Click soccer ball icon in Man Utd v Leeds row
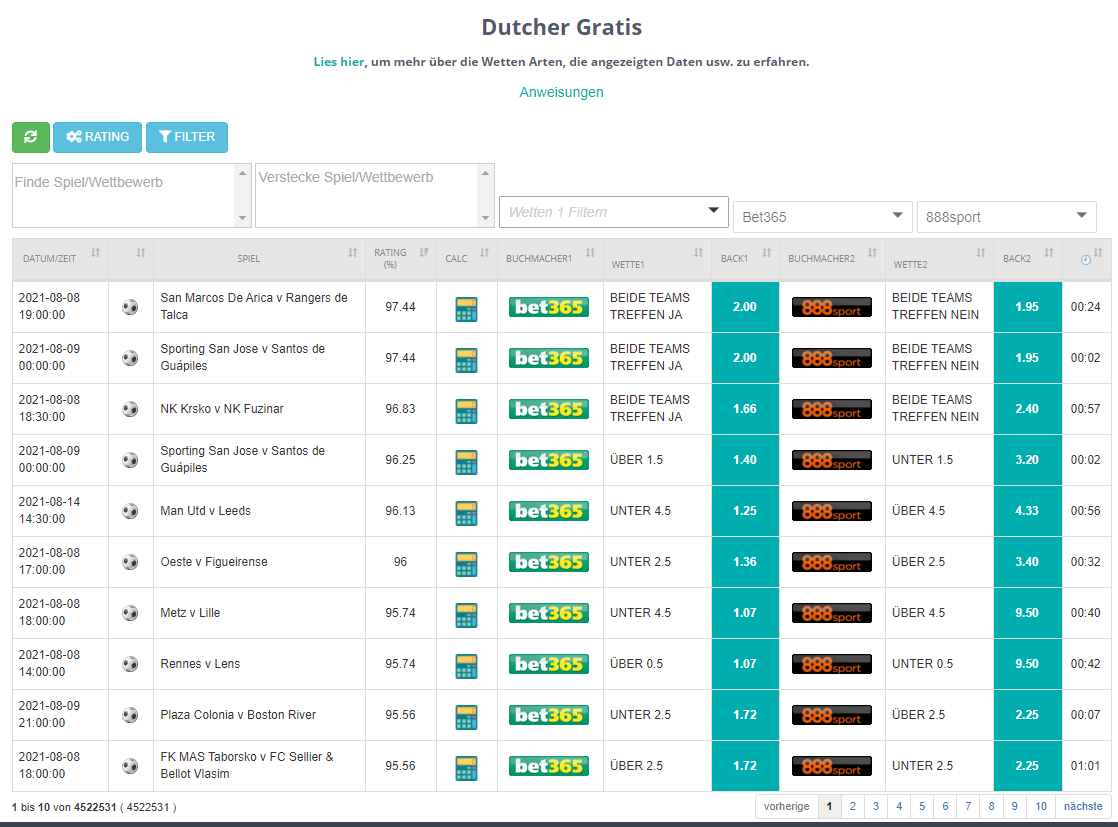 130,511
